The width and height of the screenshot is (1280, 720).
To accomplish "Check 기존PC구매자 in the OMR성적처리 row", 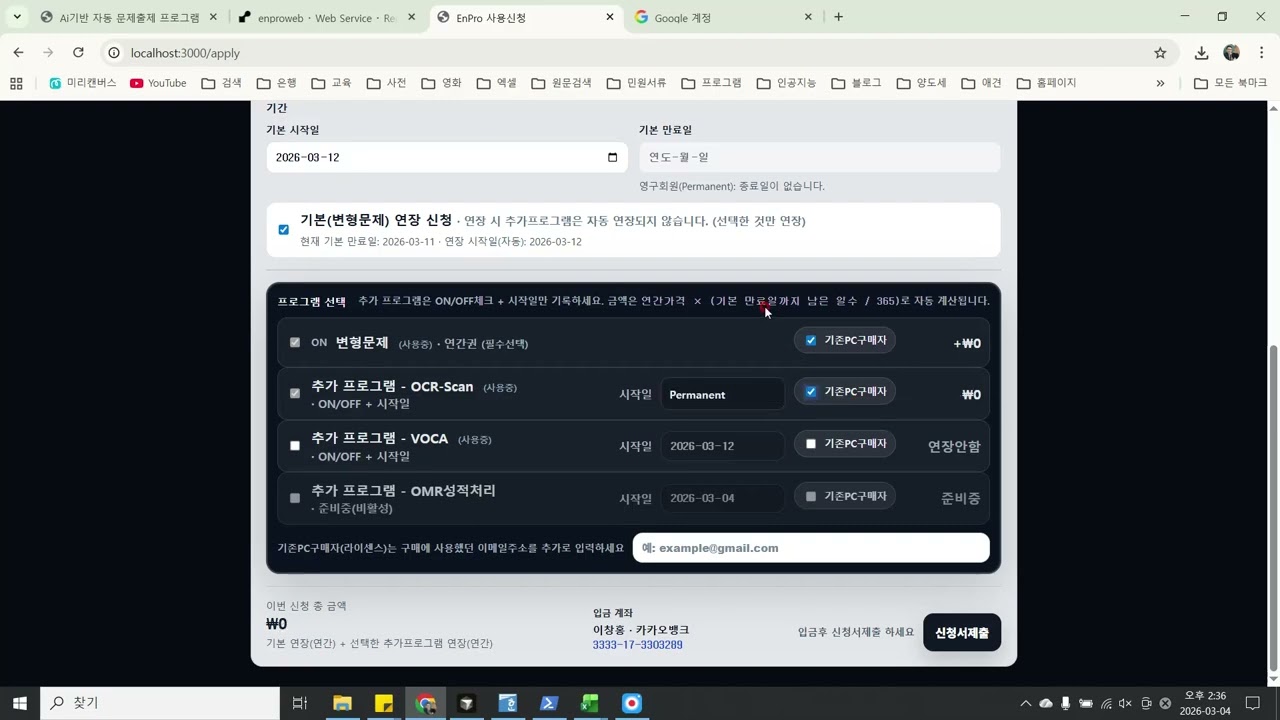I will coord(811,496).
